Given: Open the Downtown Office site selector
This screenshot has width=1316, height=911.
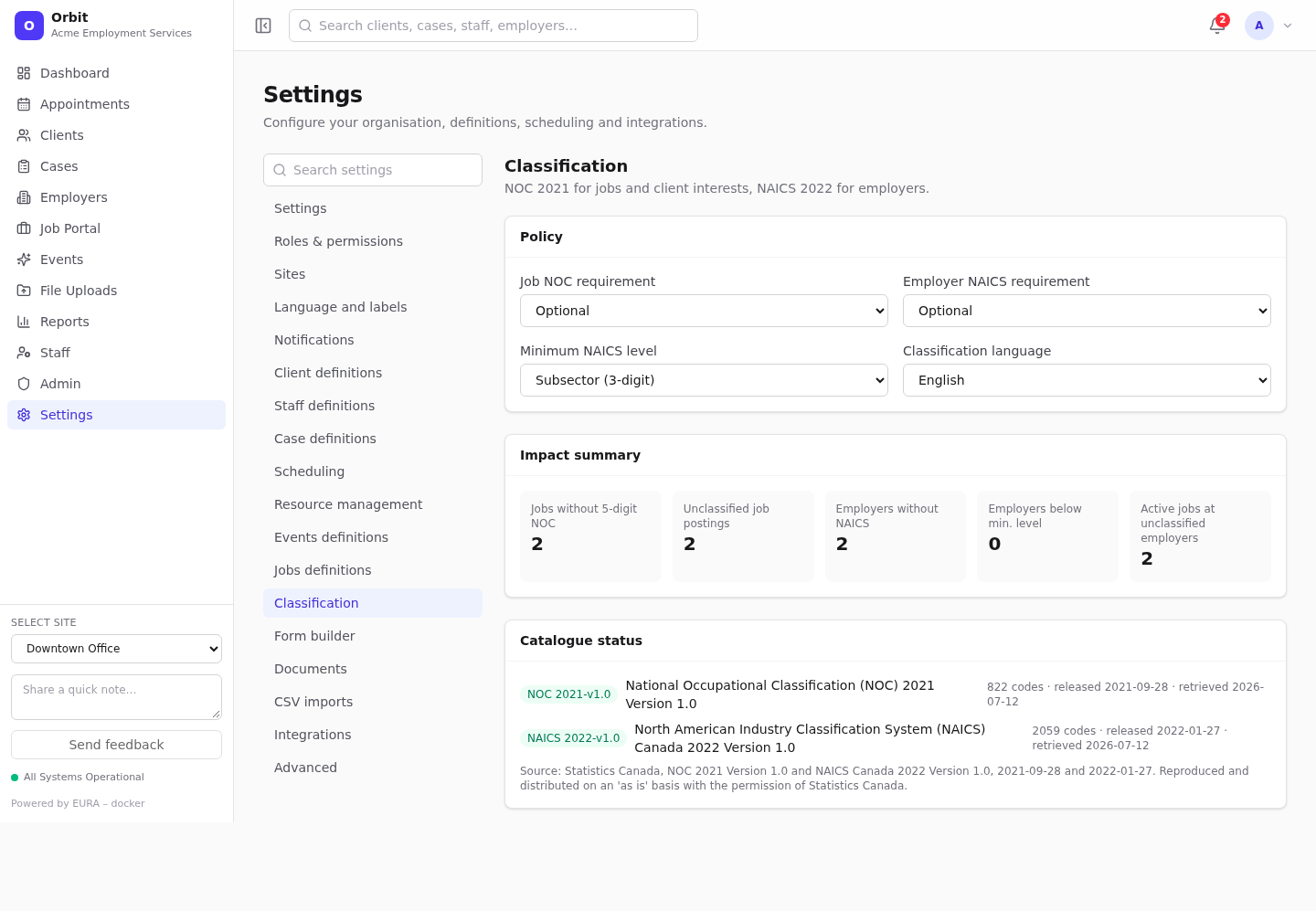Looking at the screenshot, I should pos(116,649).
